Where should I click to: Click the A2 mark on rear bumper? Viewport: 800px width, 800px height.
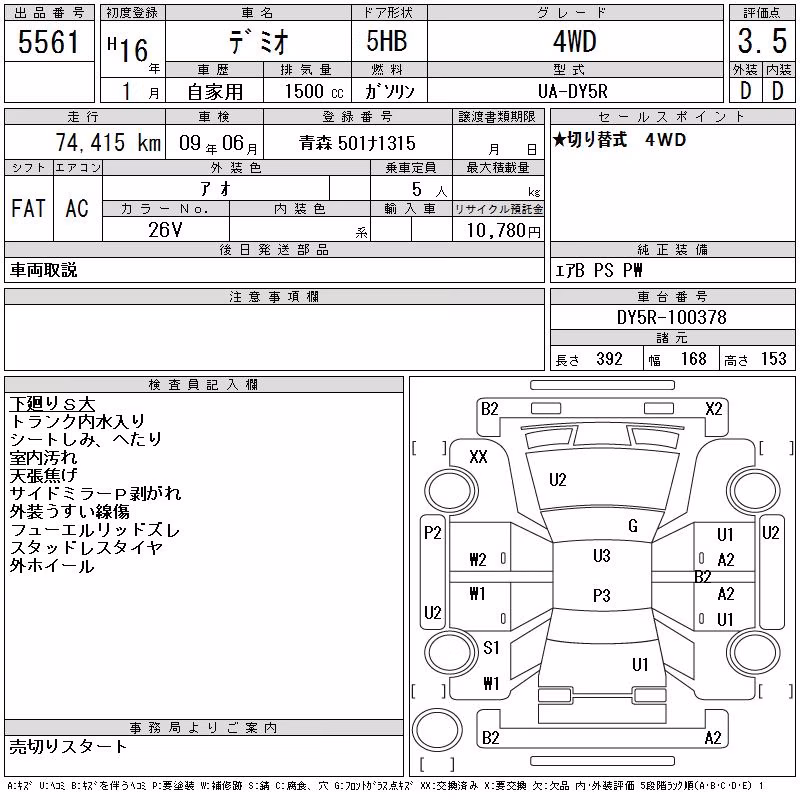coord(713,738)
